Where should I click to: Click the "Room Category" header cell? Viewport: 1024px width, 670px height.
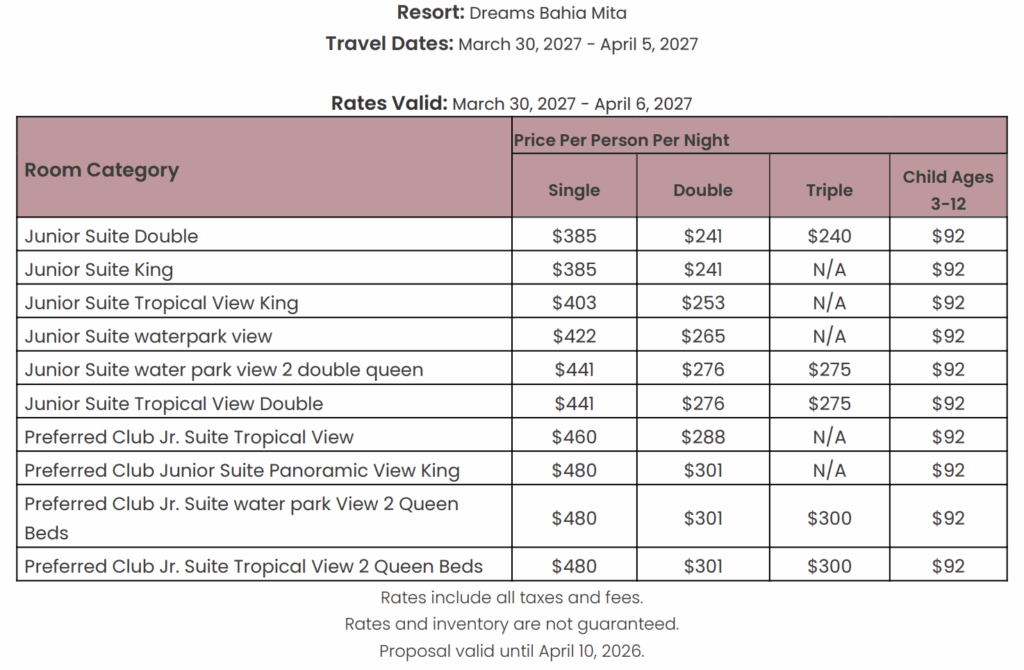[102, 169]
